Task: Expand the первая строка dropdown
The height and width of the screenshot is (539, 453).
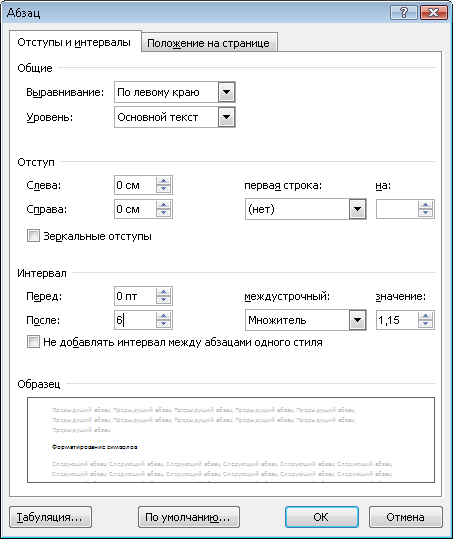Action: coord(357,209)
